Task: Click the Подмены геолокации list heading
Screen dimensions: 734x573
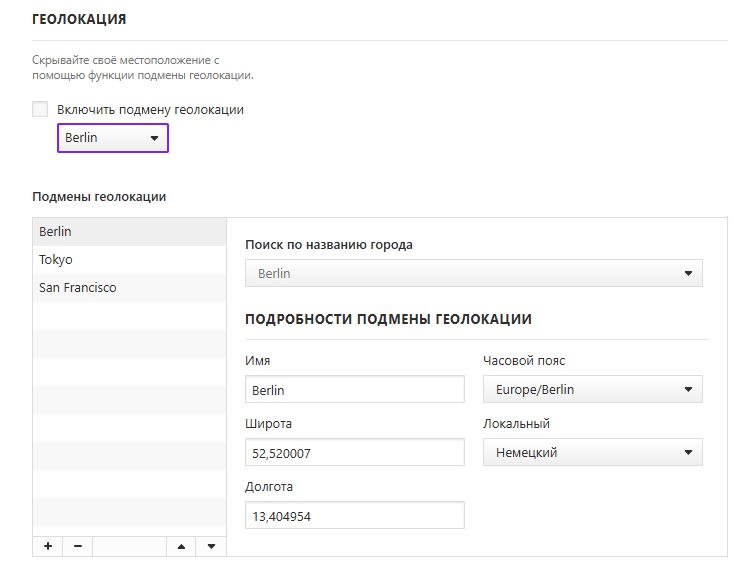Action: click(x=99, y=197)
